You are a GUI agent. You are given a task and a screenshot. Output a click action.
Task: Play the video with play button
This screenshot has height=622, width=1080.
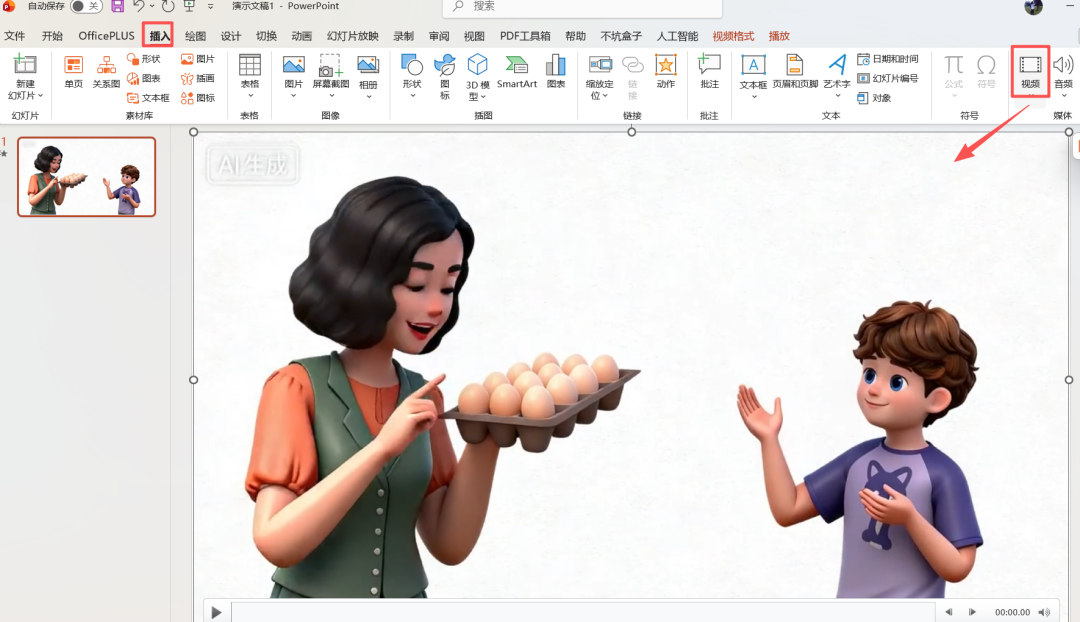click(x=216, y=612)
